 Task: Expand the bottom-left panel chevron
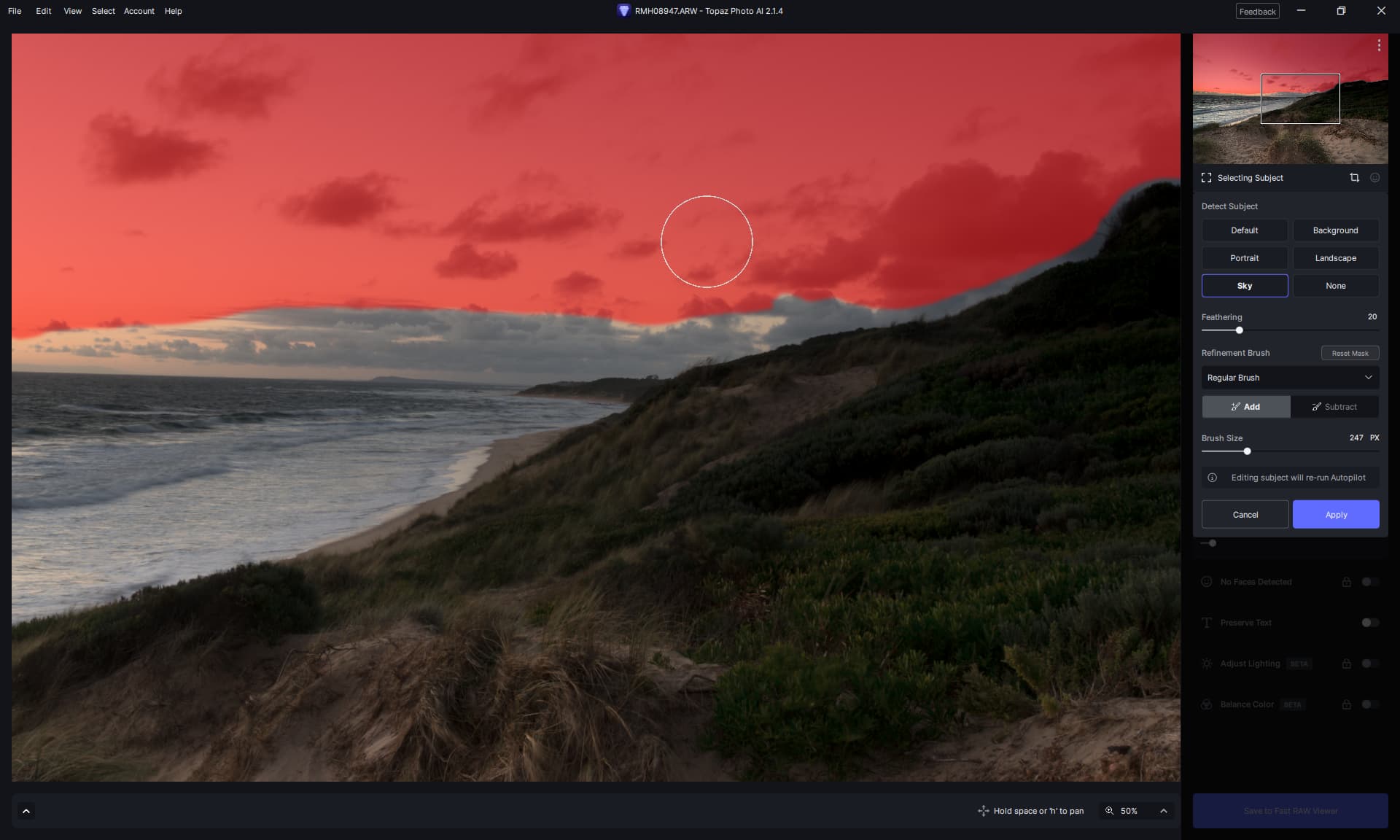(26, 811)
